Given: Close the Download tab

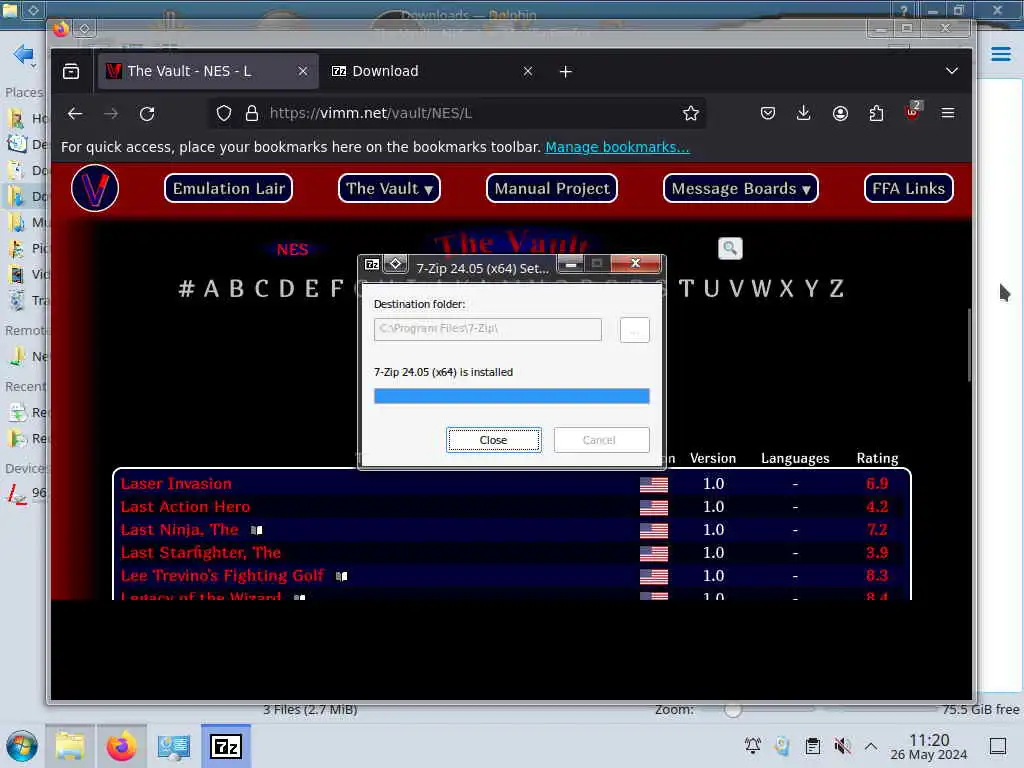Looking at the screenshot, I should 528,71.
